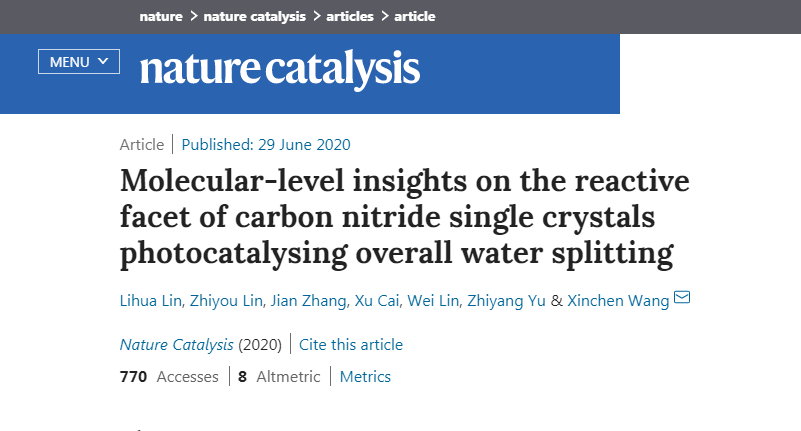
Task: Open the MENU dropdown
Action: (x=78, y=62)
